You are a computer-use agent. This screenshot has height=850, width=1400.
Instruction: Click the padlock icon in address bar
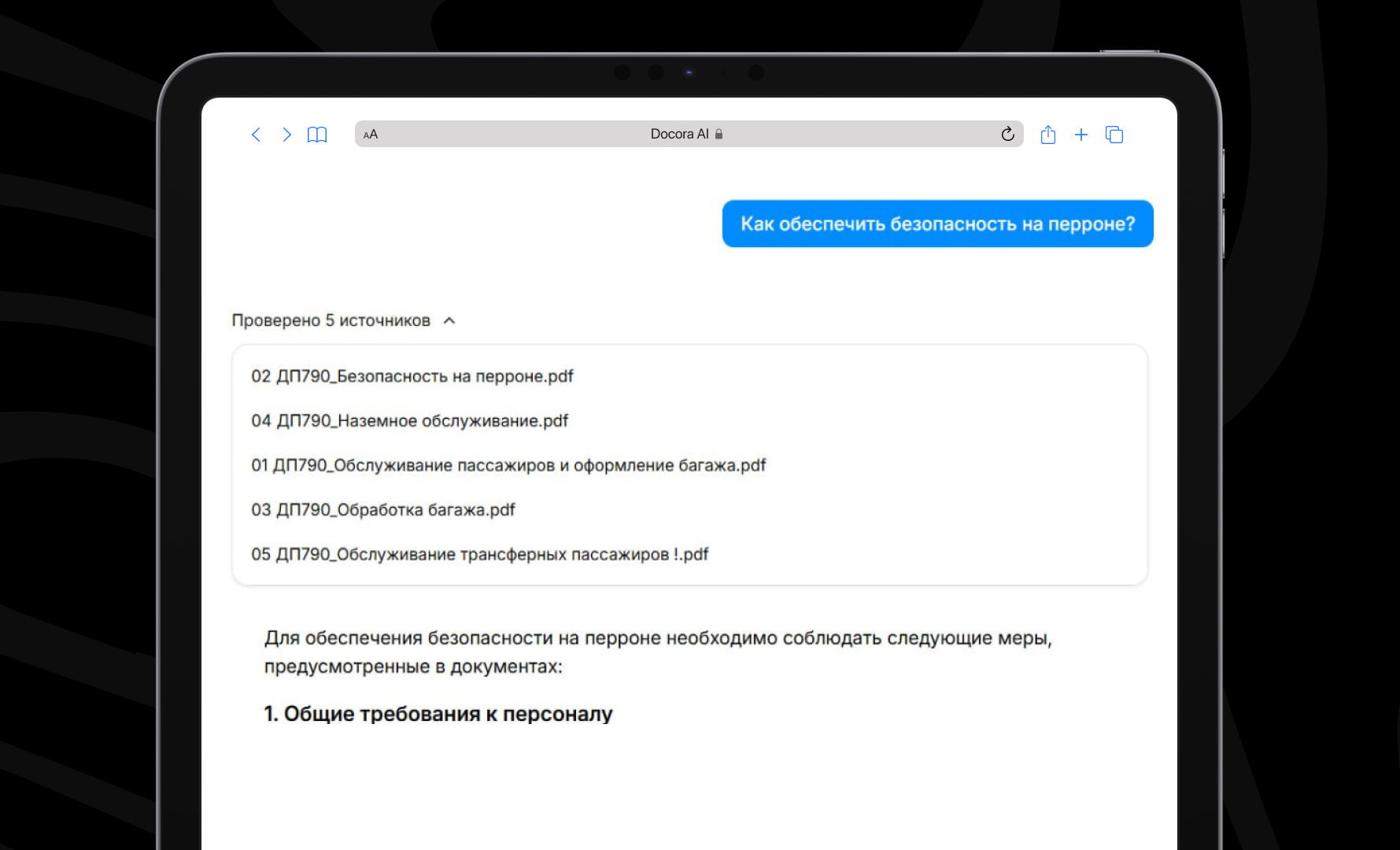[718, 134]
